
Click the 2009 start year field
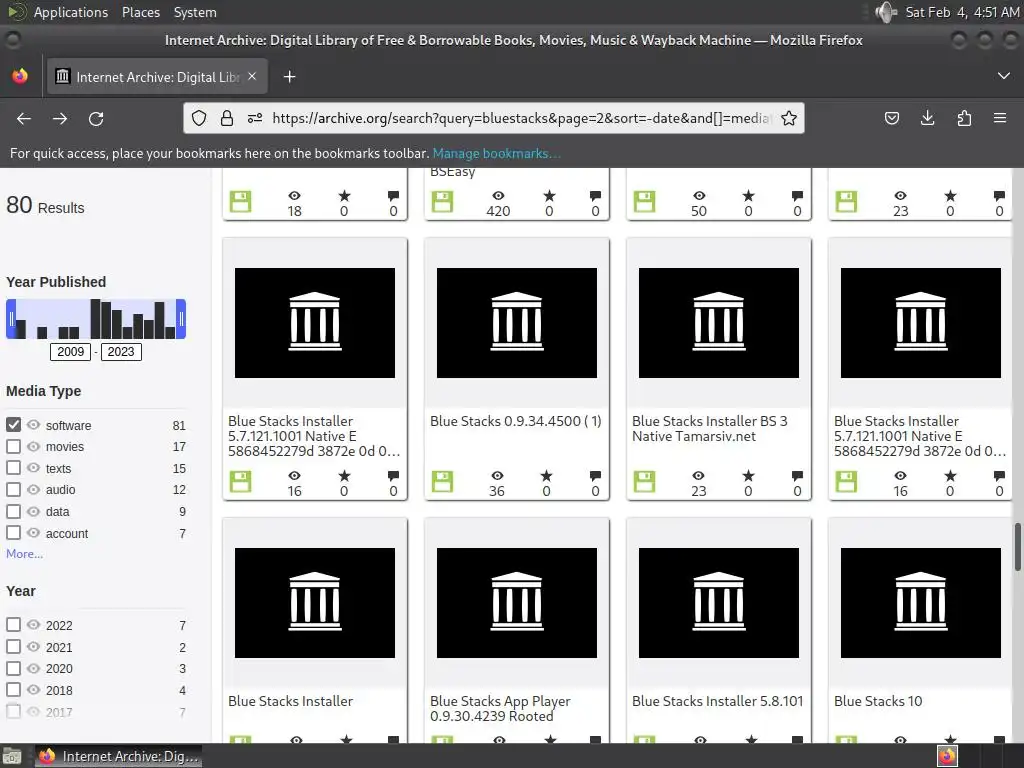point(71,351)
